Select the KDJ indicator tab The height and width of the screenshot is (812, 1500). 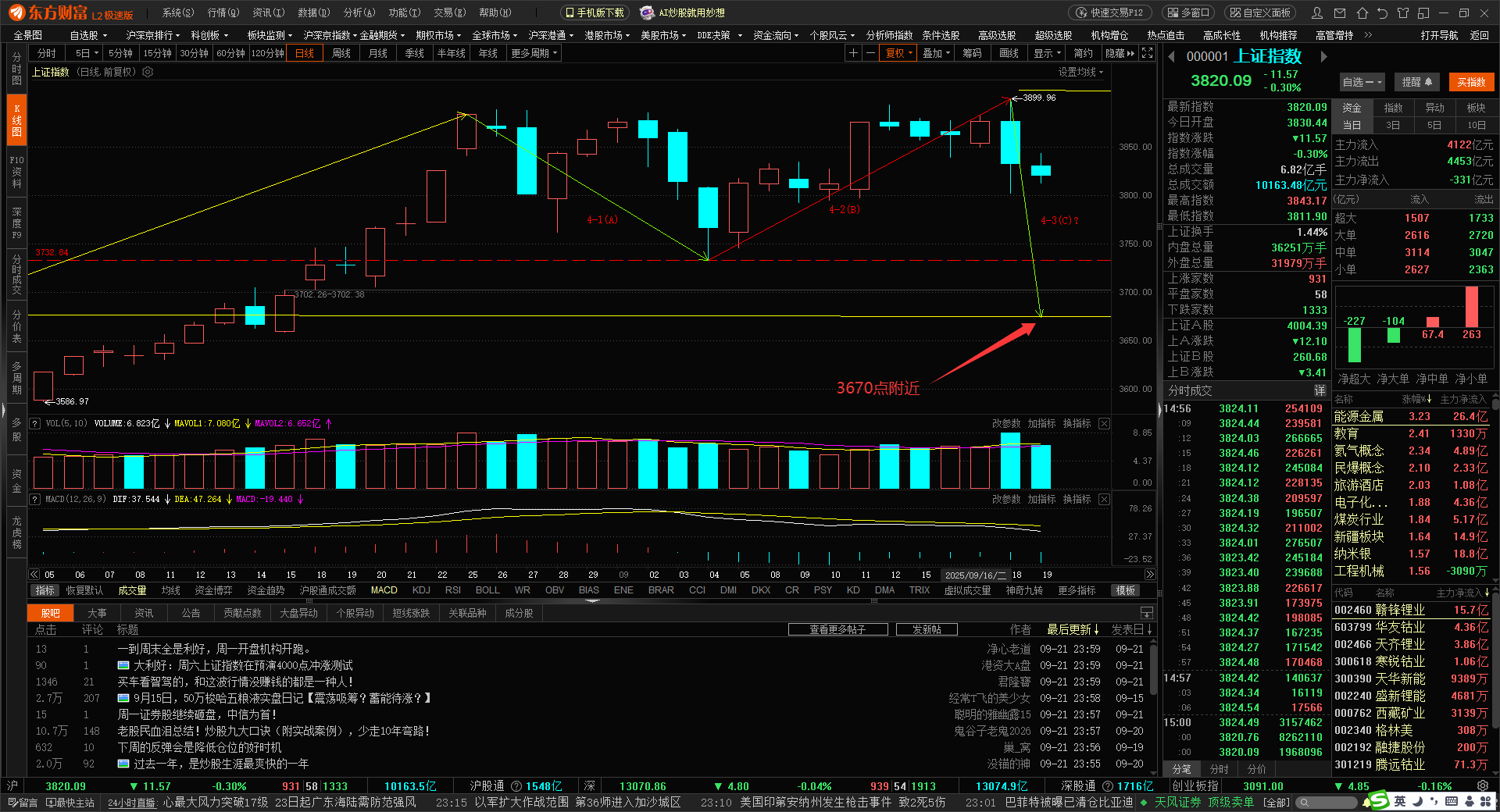point(421,590)
